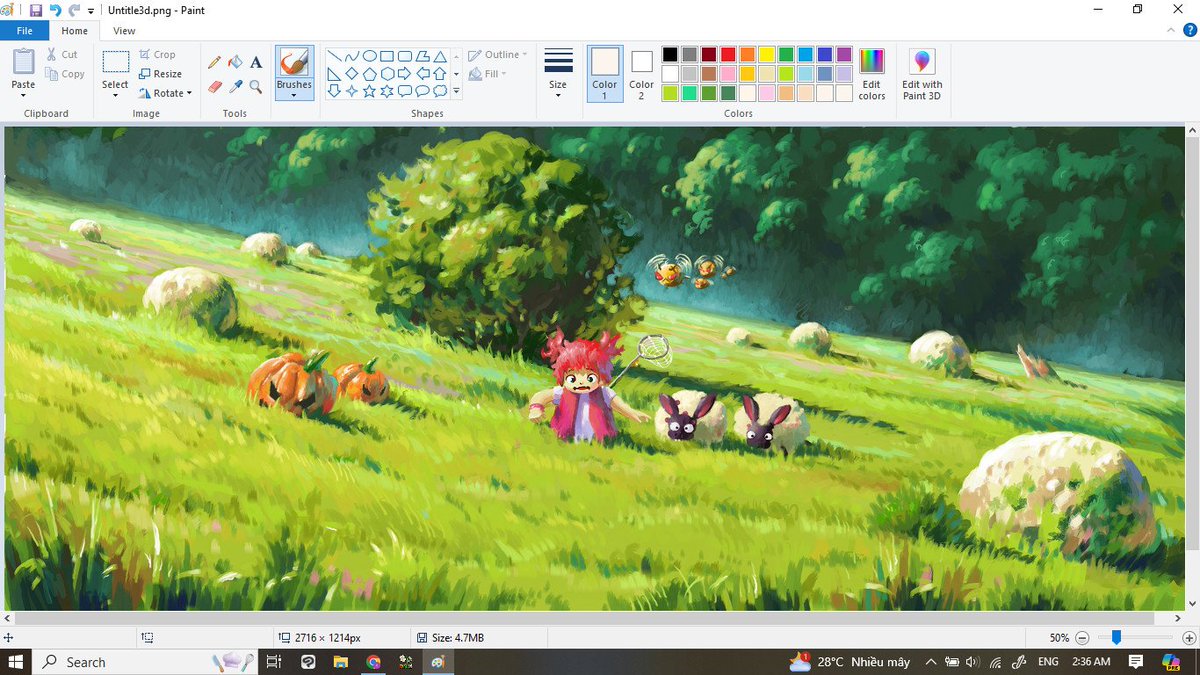
Task: Choose the Down arrow shape
Action: [334, 90]
